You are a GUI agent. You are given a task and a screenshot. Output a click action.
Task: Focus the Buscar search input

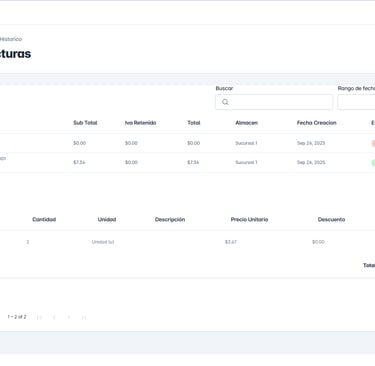274,102
